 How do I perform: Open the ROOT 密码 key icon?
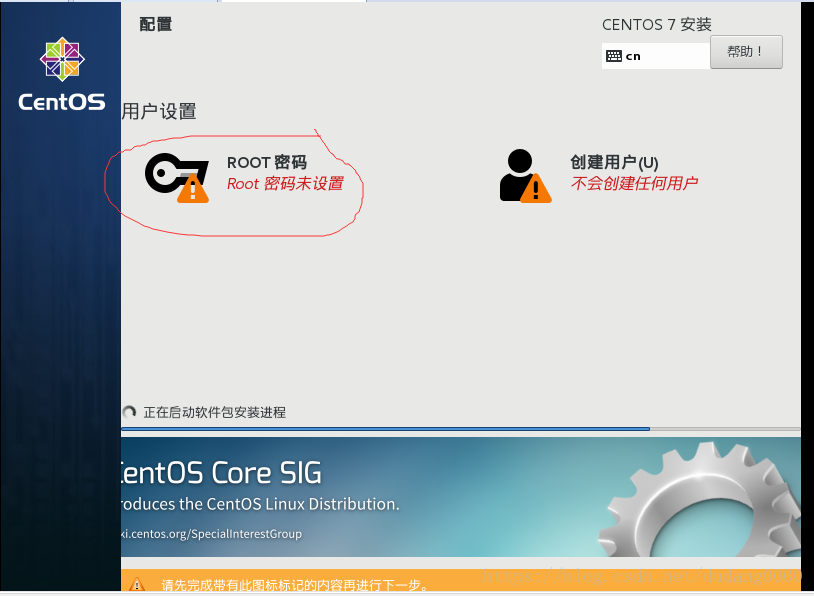(x=177, y=178)
